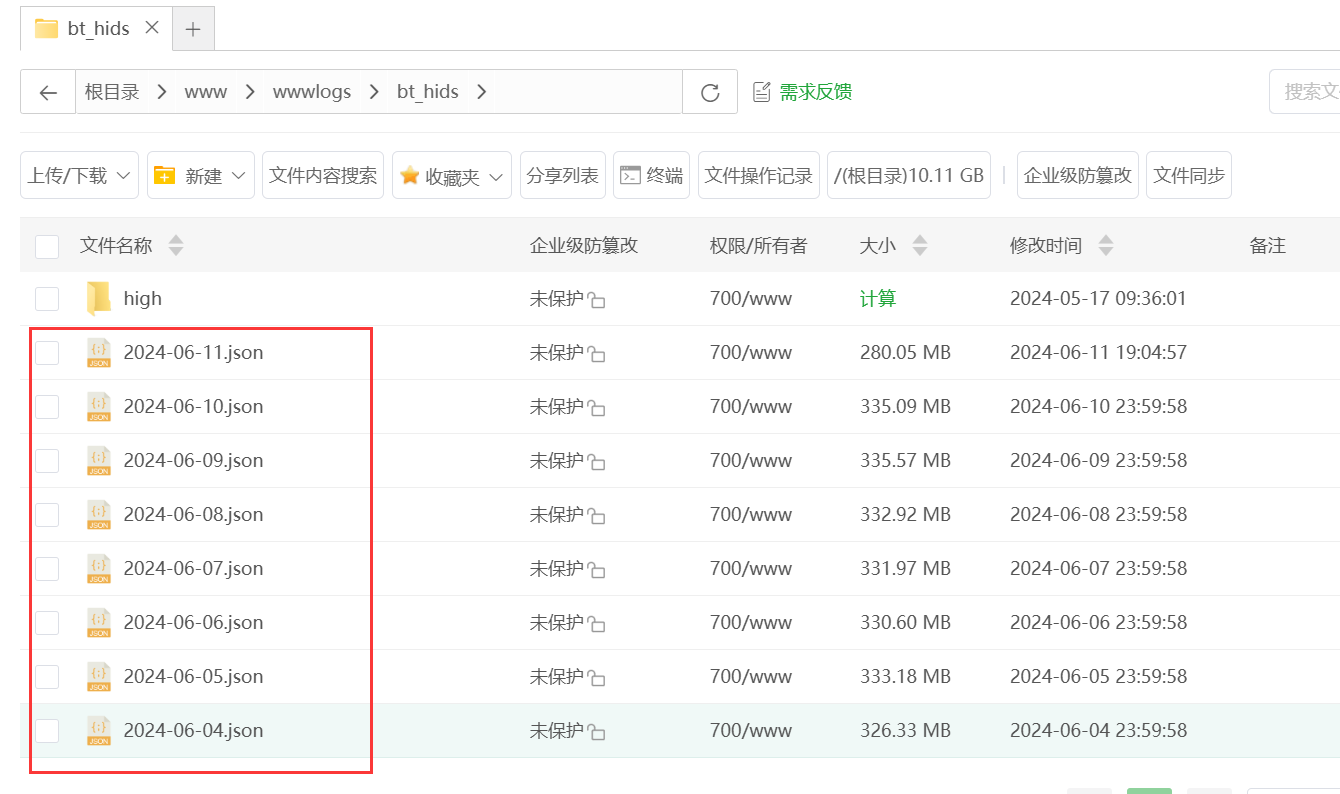This screenshot has width=1340, height=794.
Task: Click the 需求反馈 link
Action: 816,92
